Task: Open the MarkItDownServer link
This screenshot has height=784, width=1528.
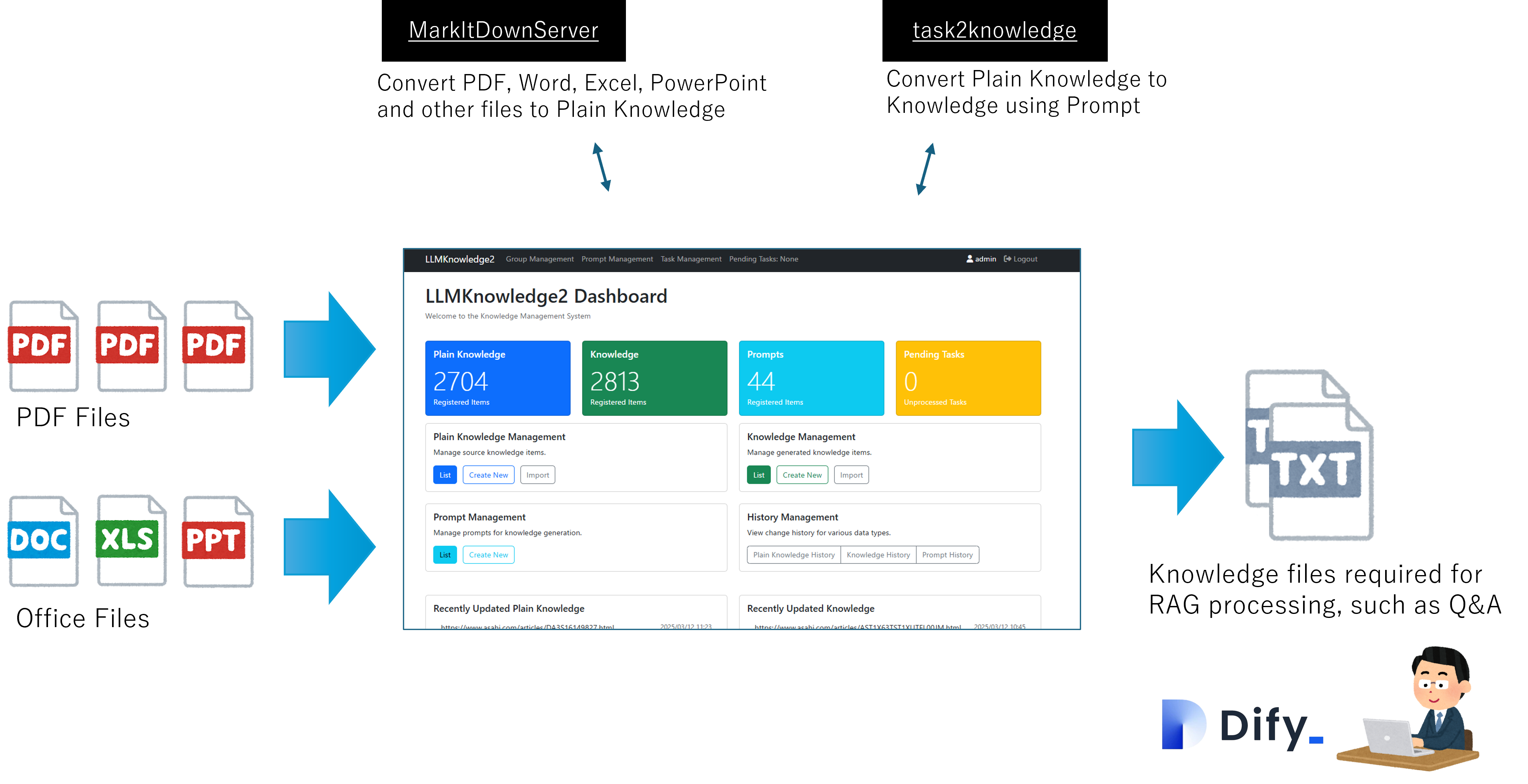Action: pyautogui.click(x=503, y=30)
